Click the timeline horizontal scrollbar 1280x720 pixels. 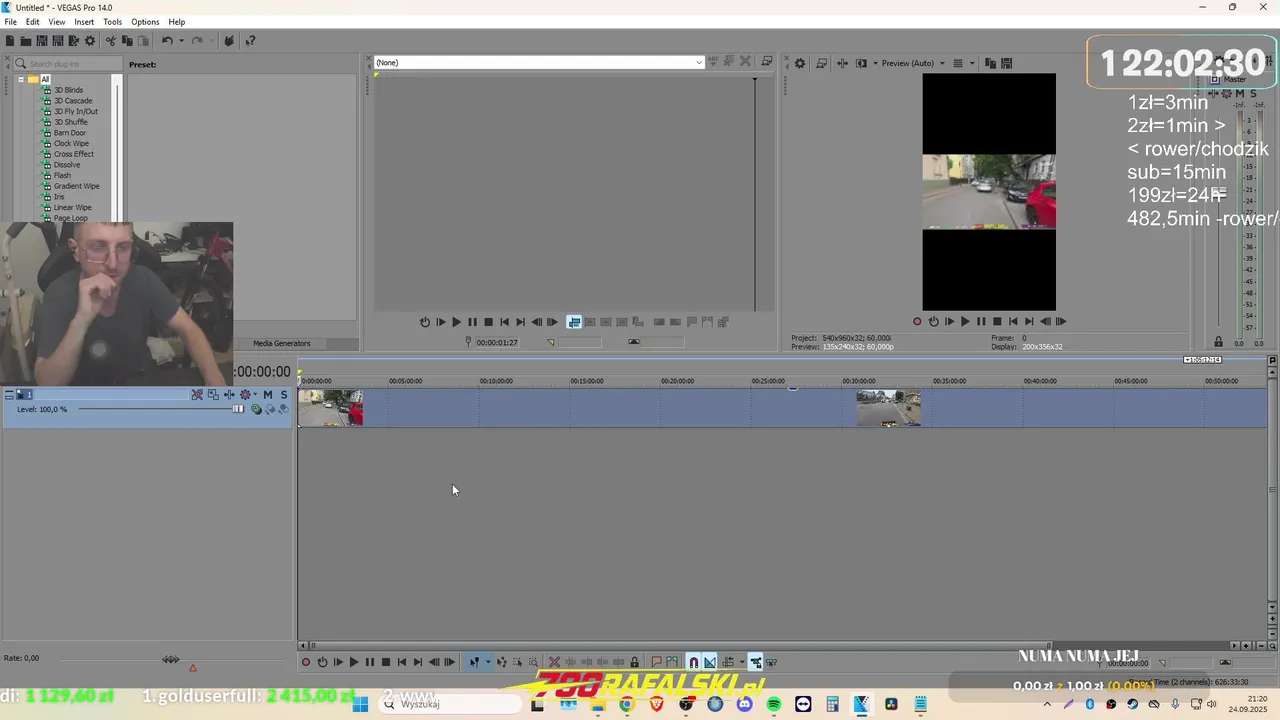tap(680, 646)
